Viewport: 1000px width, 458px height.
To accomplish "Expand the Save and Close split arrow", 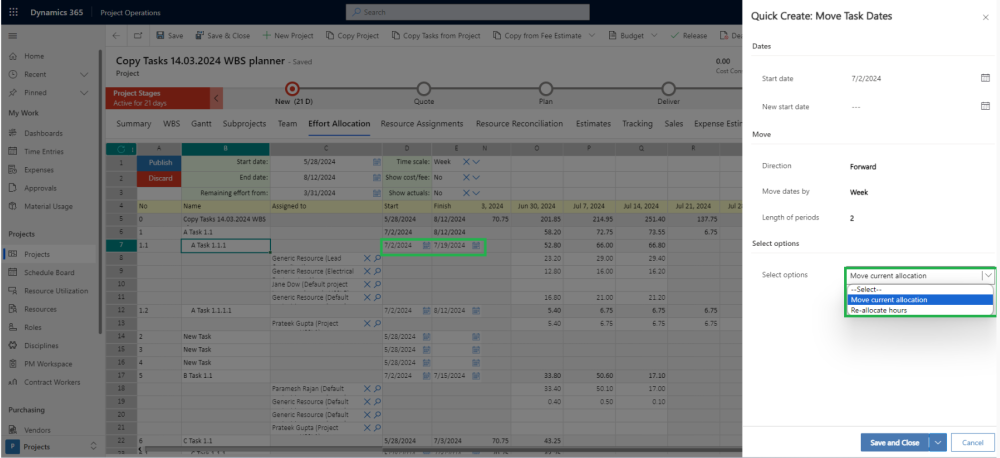I will (x=938, y=443).
